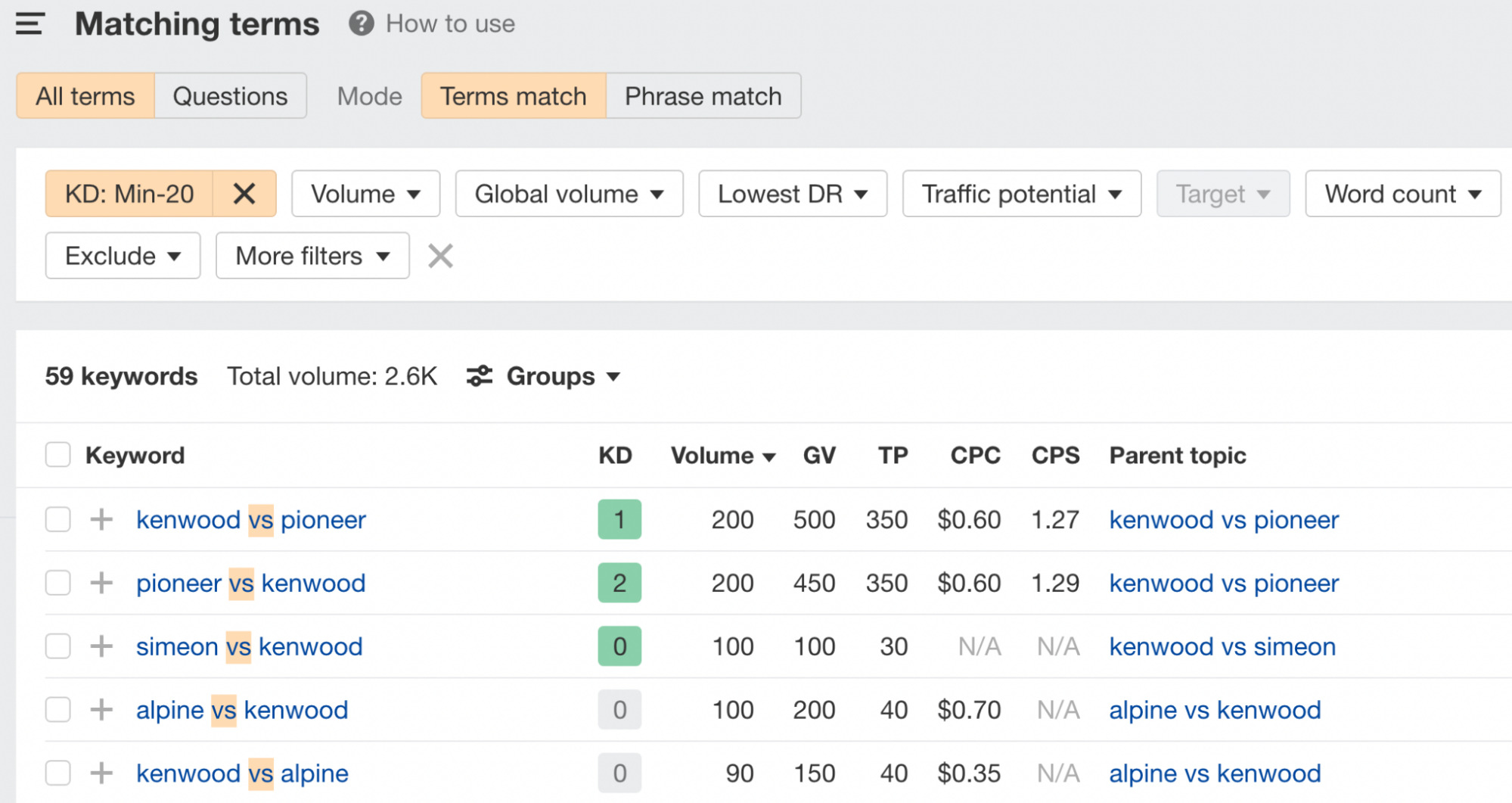Open the Traffic potential filter dropdown
This screenshot has height=803, width=1512.
[1021, 194]
